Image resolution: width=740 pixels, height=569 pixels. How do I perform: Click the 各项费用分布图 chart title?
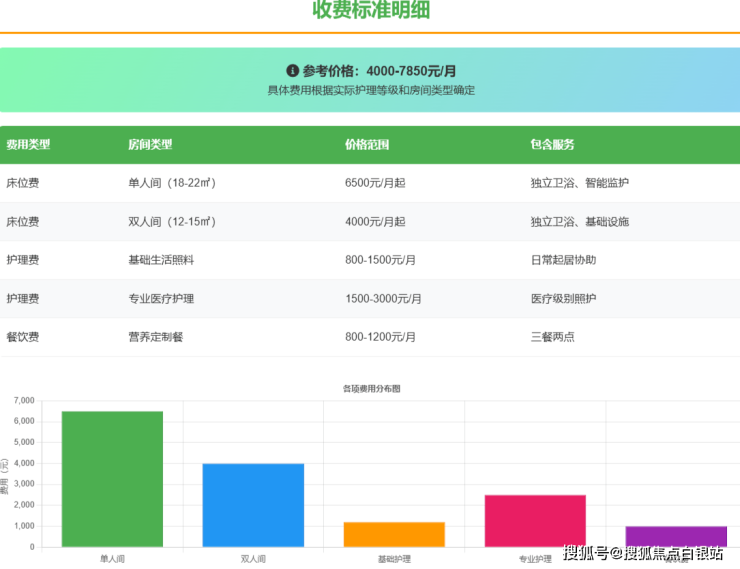(371, 388)
